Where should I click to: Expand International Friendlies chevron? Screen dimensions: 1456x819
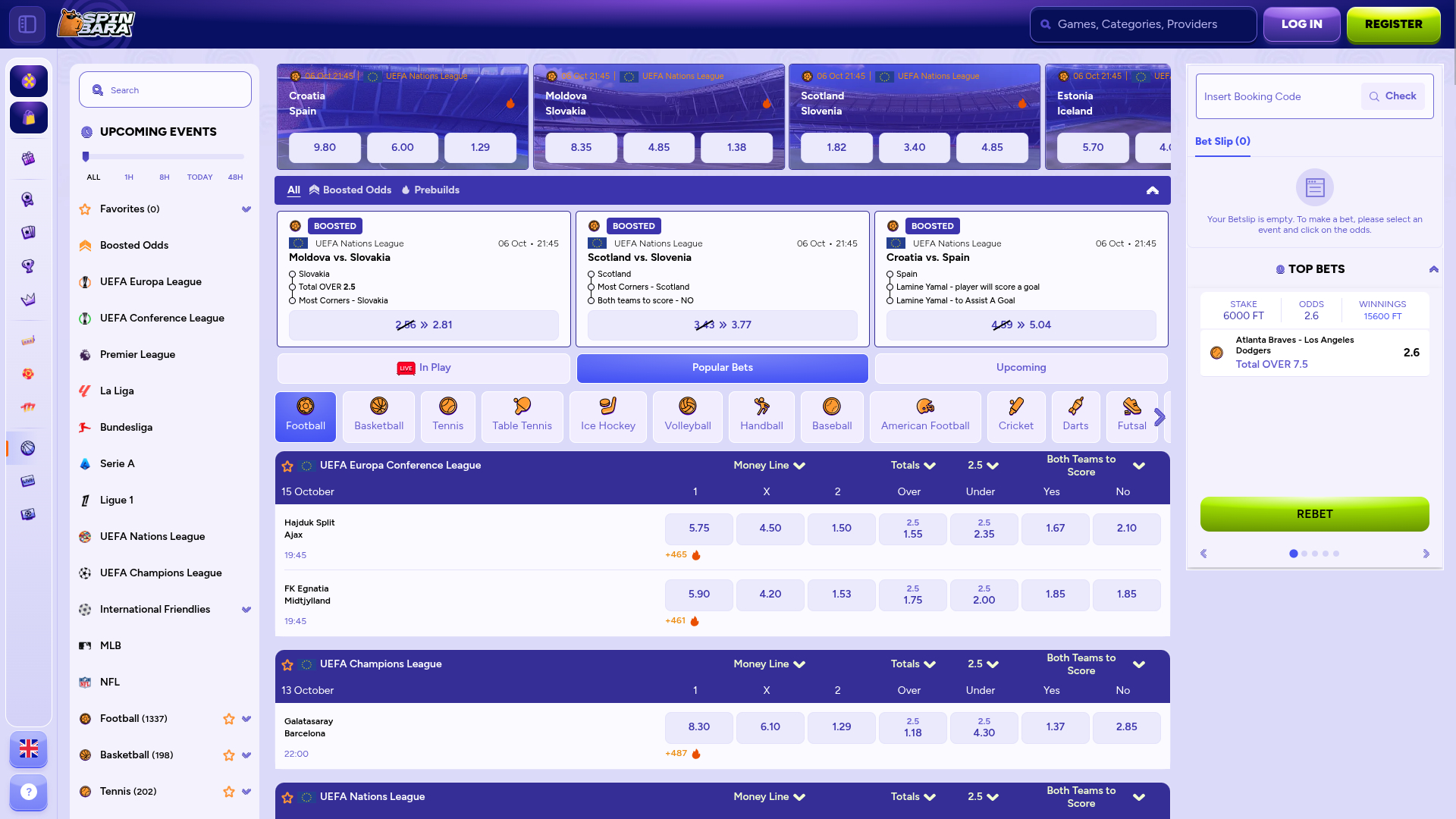click(x=246, y=610)
